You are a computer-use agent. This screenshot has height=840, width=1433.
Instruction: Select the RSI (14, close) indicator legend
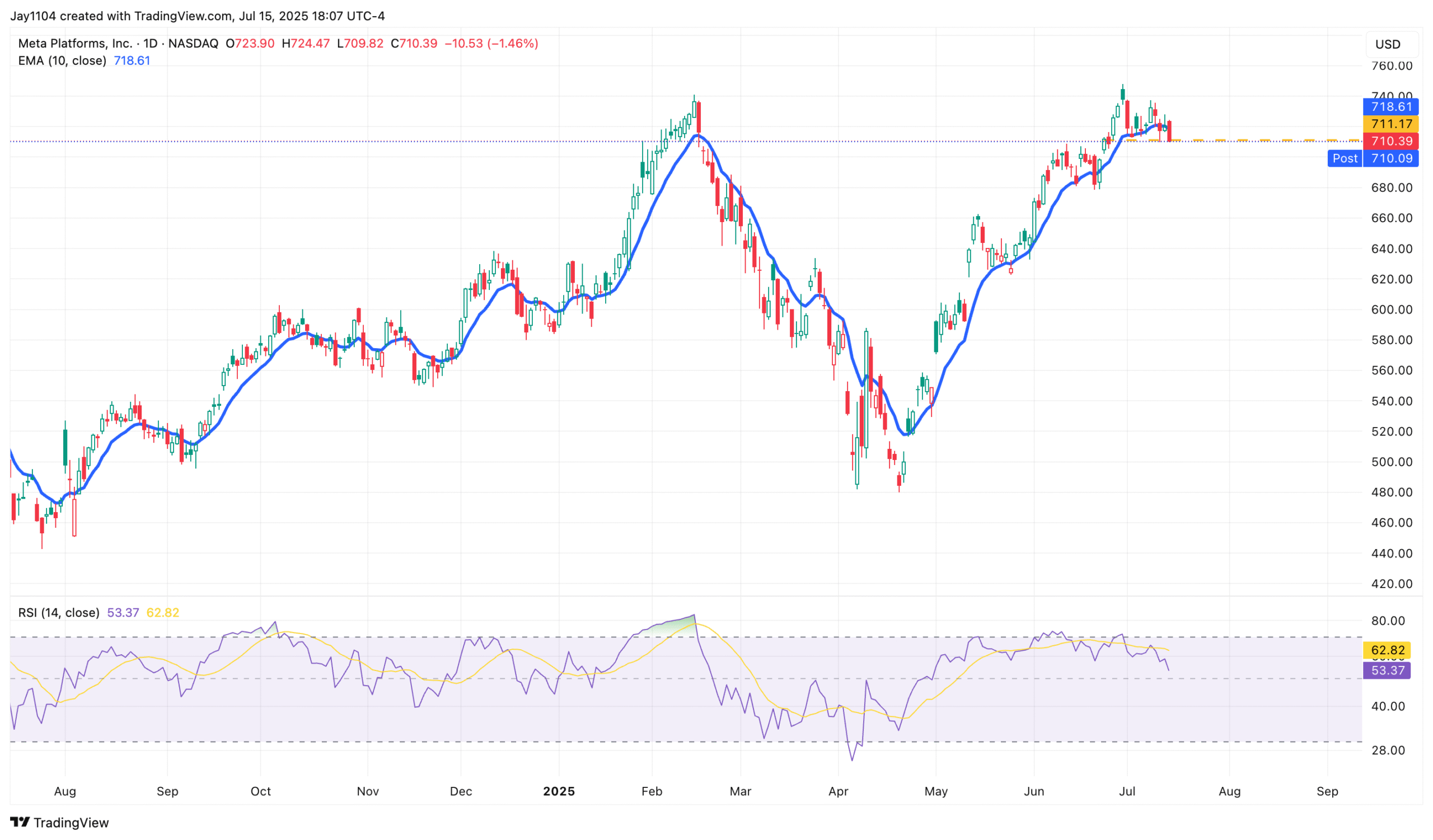coord(59,613)
